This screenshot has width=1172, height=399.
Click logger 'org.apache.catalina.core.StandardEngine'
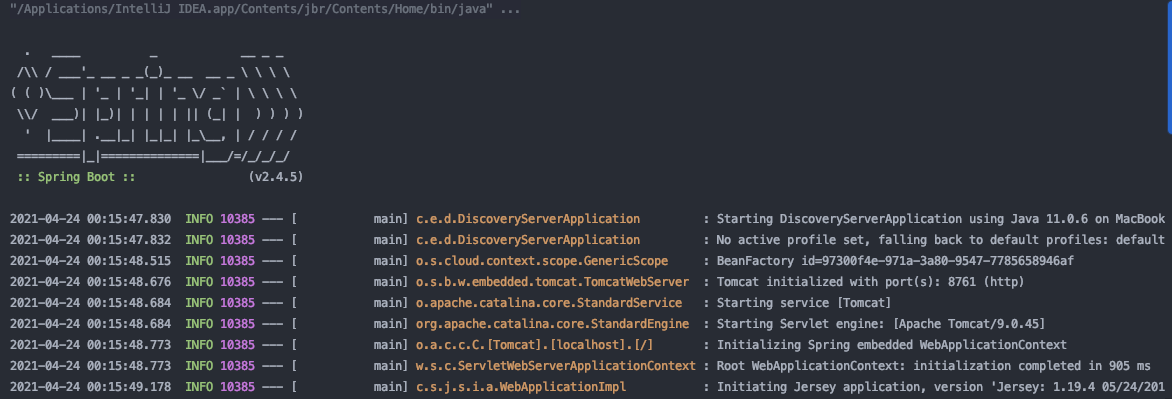click(x=552, y=324)
